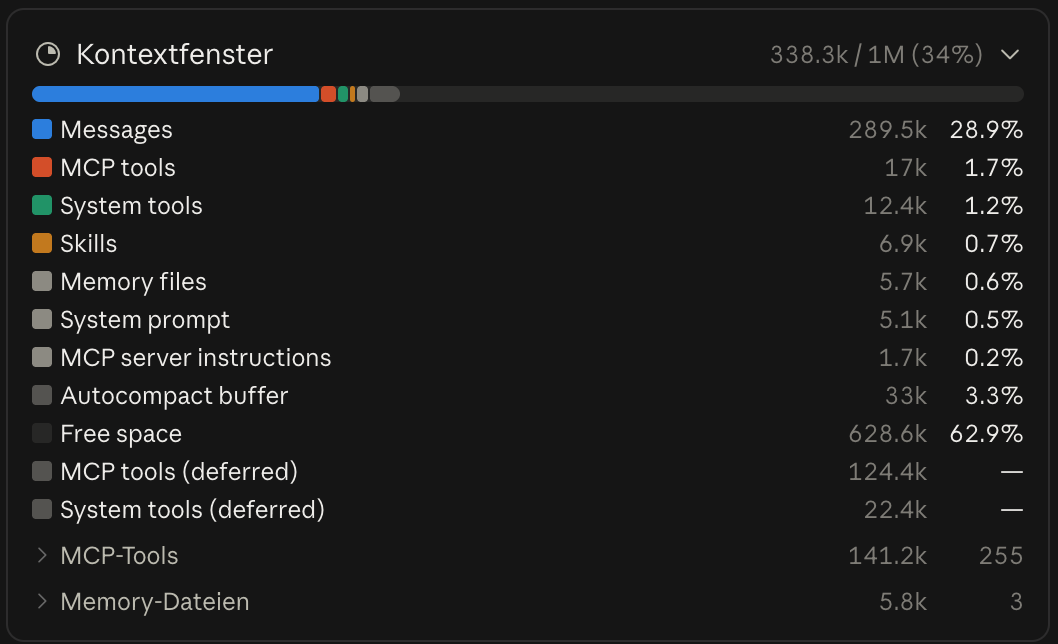Expand the MCP-Tools section
The height and width of the screenshot is (644, 1058).
pyautogui.click(x=42, y=555)
